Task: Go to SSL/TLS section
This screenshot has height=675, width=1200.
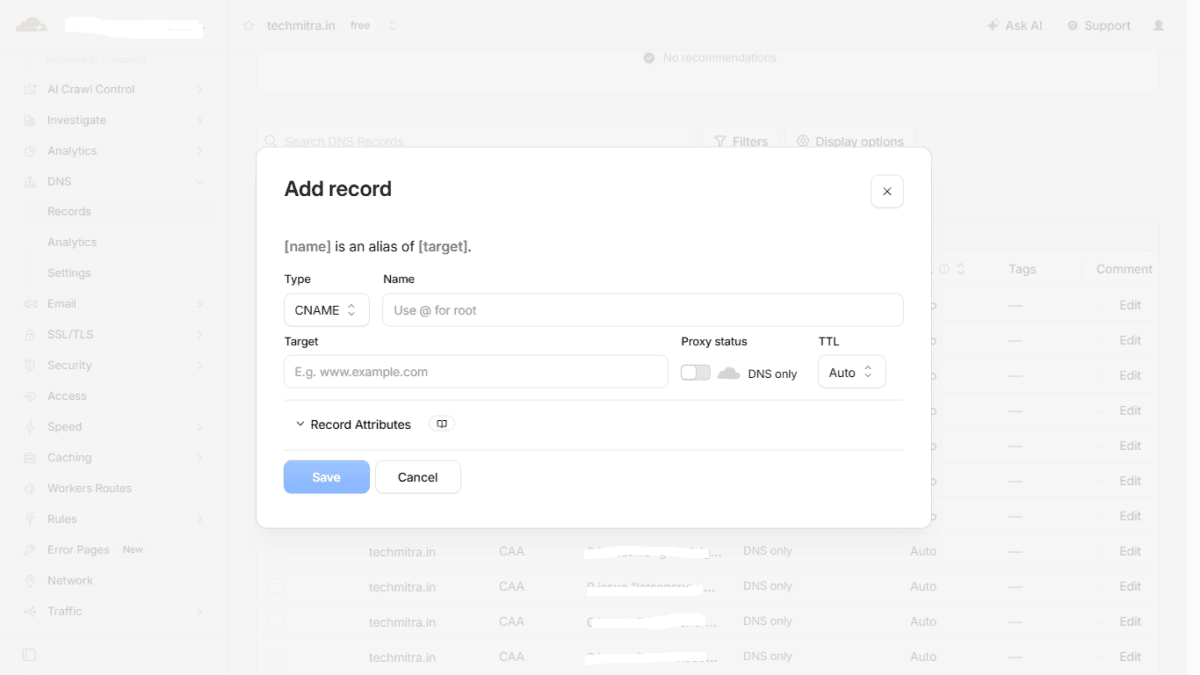Action: (70, 335)
